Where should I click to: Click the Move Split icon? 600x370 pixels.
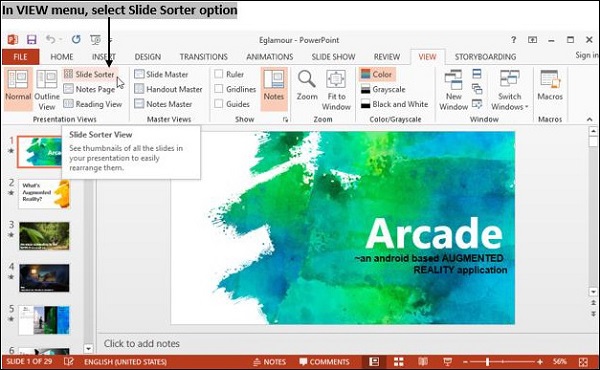(x=477, y=104)
